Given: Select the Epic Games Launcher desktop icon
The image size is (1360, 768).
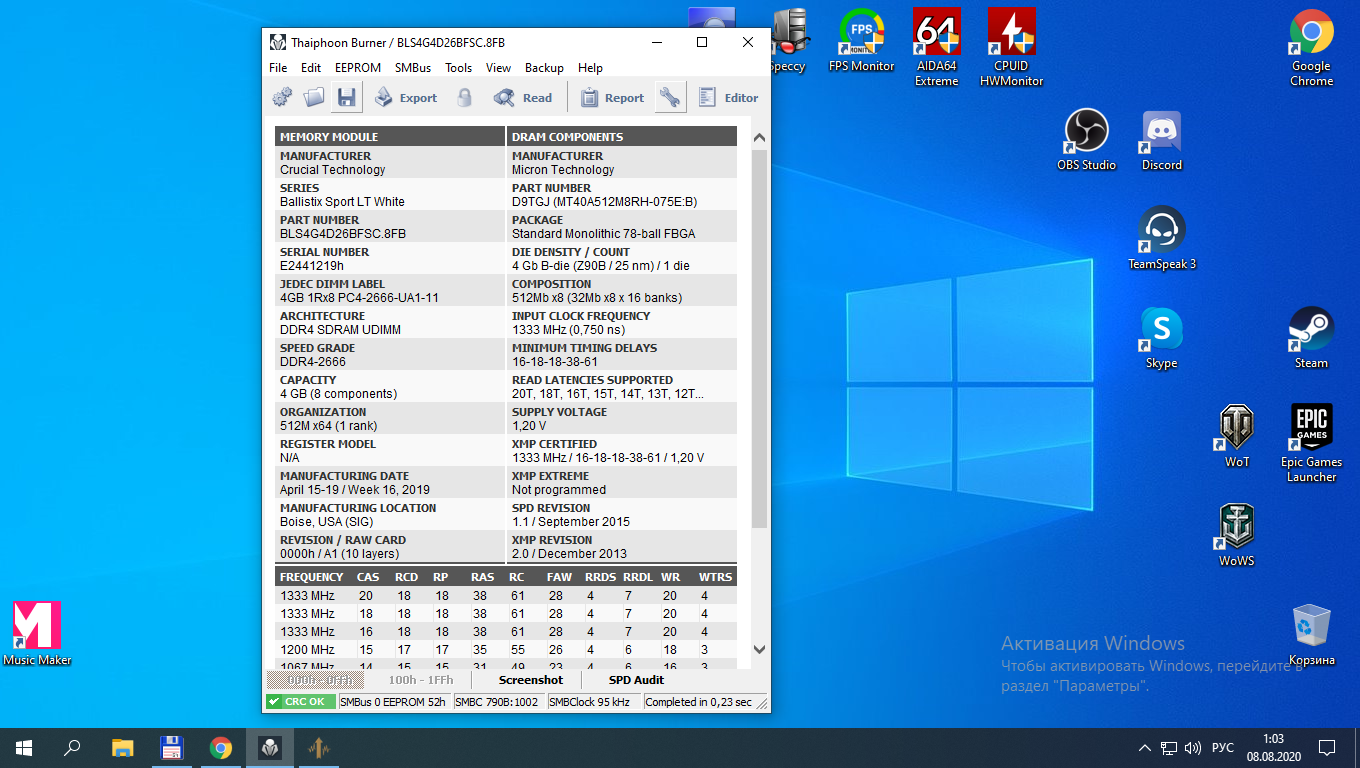Looking at the screenshot, I should click(x=1311, y=443).
